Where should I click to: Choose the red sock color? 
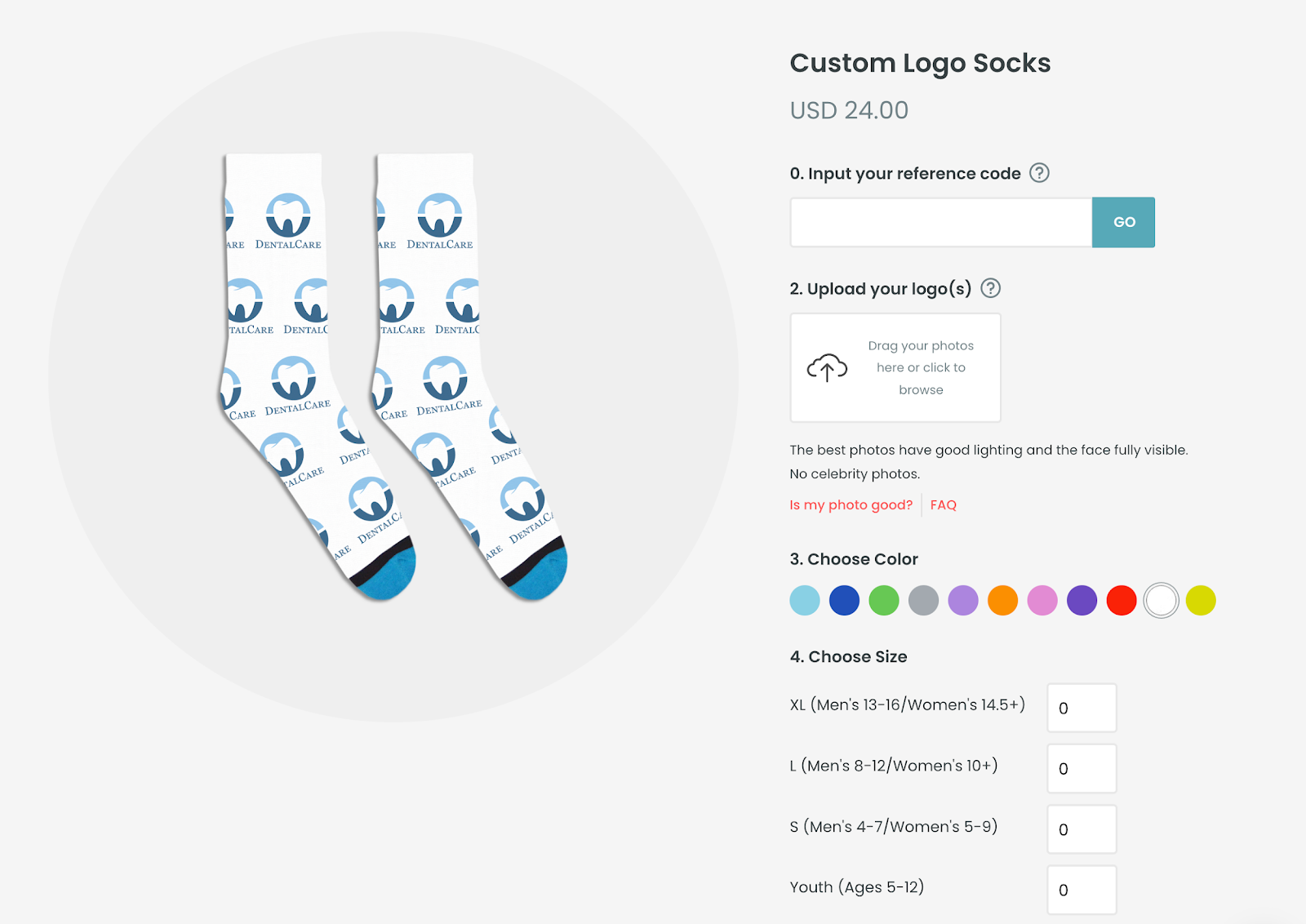click(x=1122, y=600)
